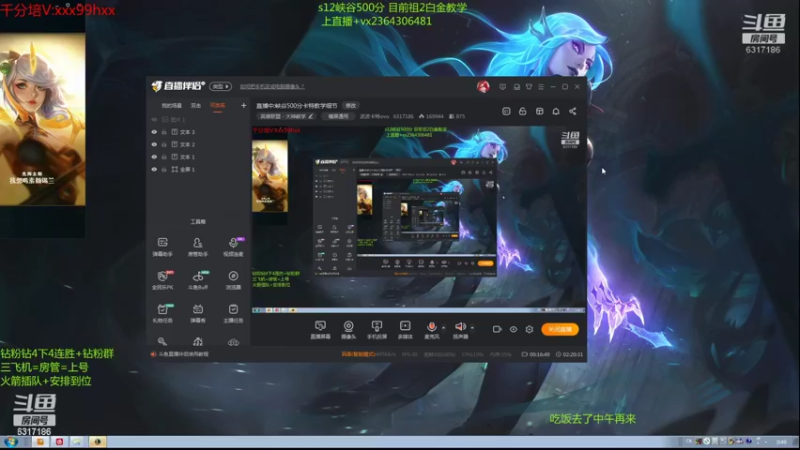
Task: Open stream settings gear icon
Action: coord(529,329)
